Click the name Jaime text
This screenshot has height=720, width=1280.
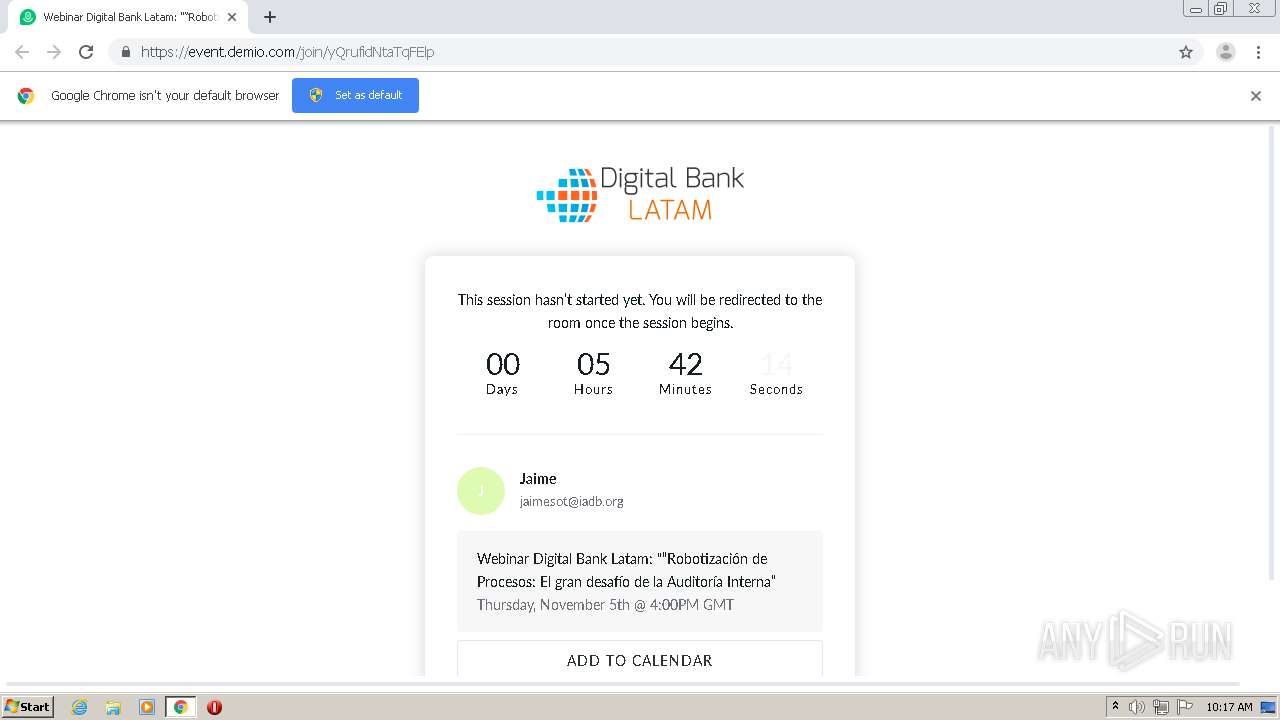point(538,479)
